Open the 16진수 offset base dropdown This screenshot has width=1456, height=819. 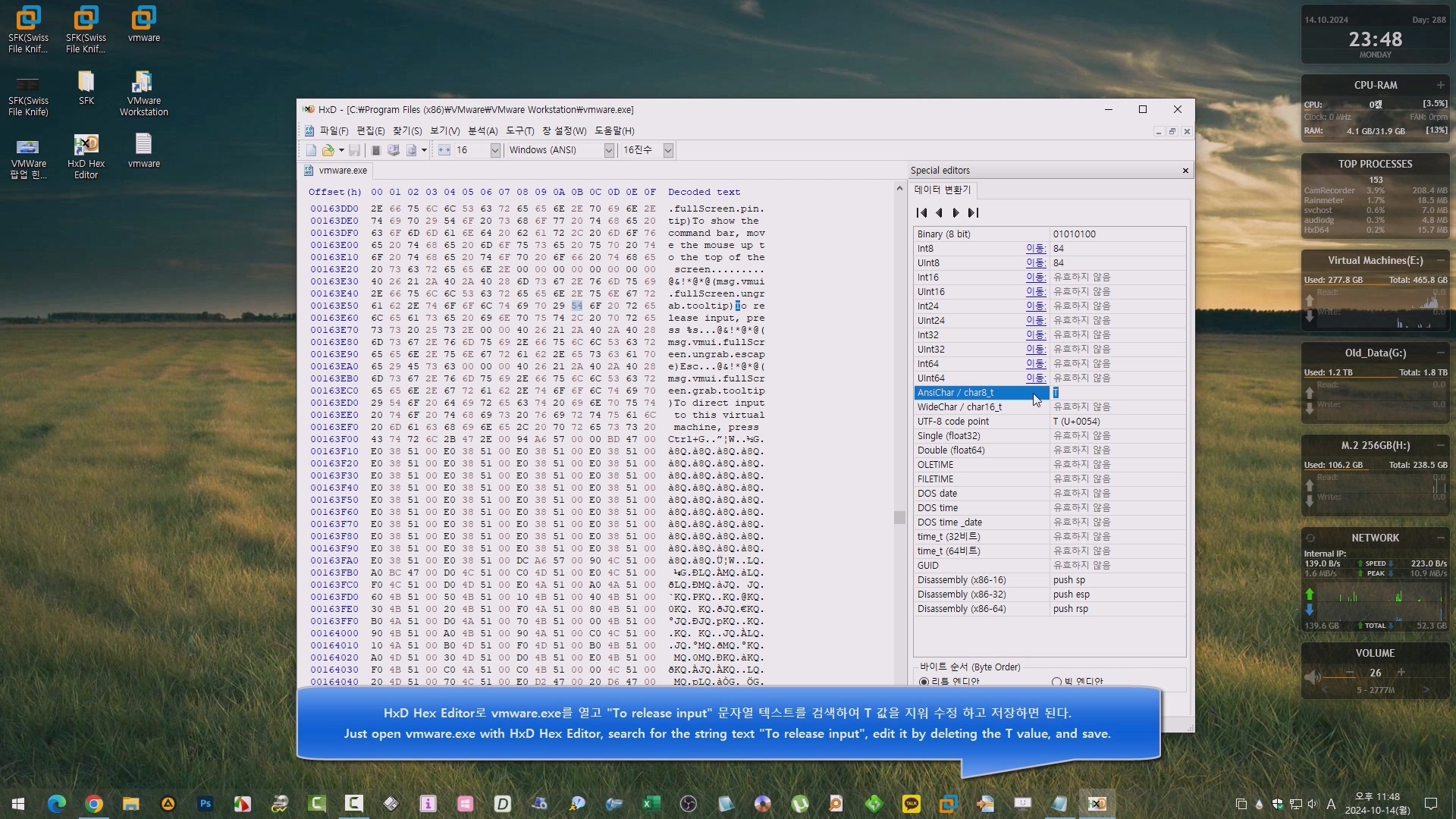coord(668,150)
